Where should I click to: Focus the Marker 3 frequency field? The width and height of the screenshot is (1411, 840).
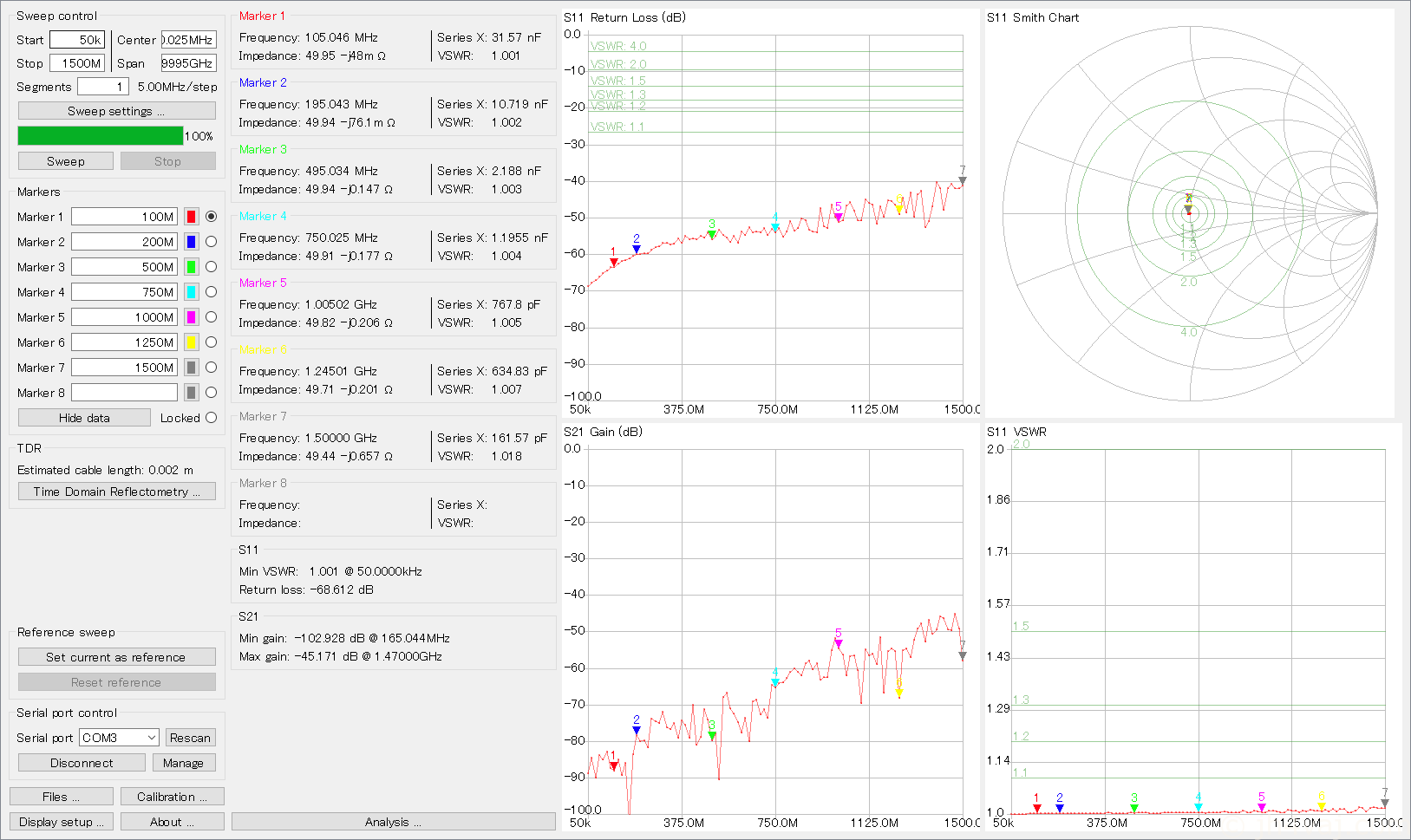click(124, 267)
